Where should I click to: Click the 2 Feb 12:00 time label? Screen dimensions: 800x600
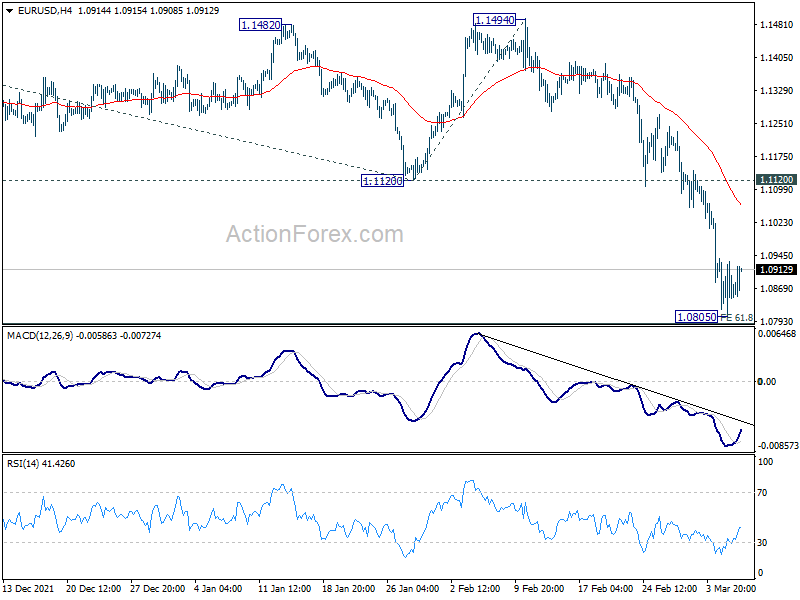coord(475,589)
